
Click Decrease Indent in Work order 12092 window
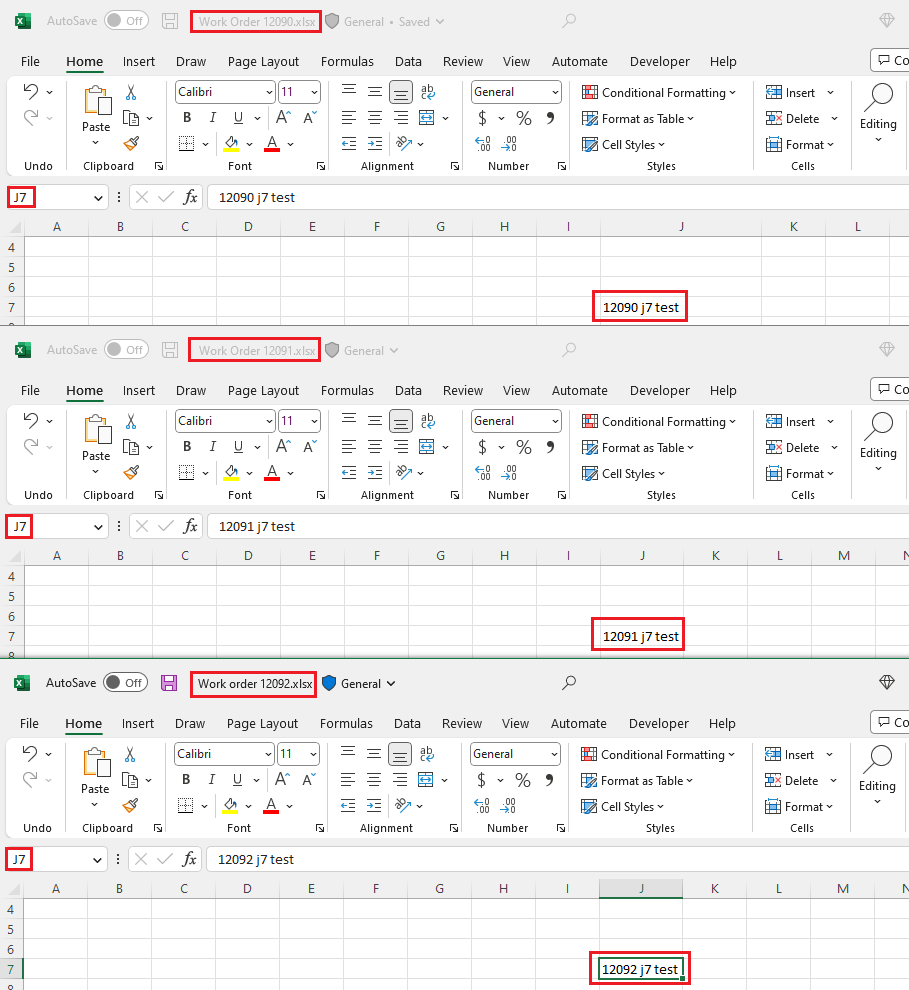(x=348, y=806)
